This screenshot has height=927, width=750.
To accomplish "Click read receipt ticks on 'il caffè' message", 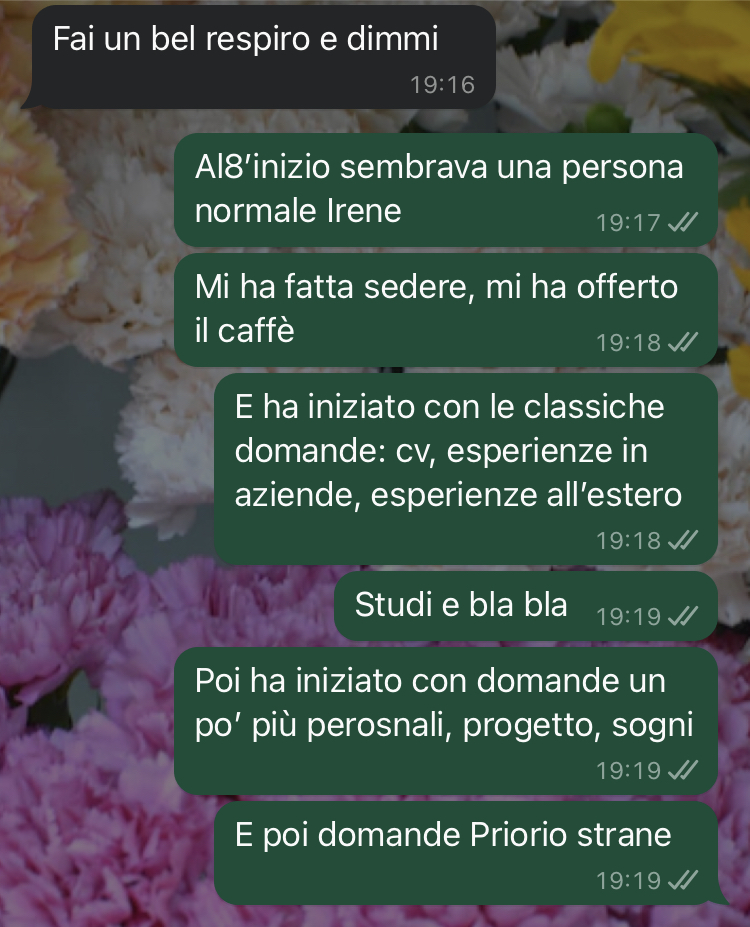I will coord(683,342).
